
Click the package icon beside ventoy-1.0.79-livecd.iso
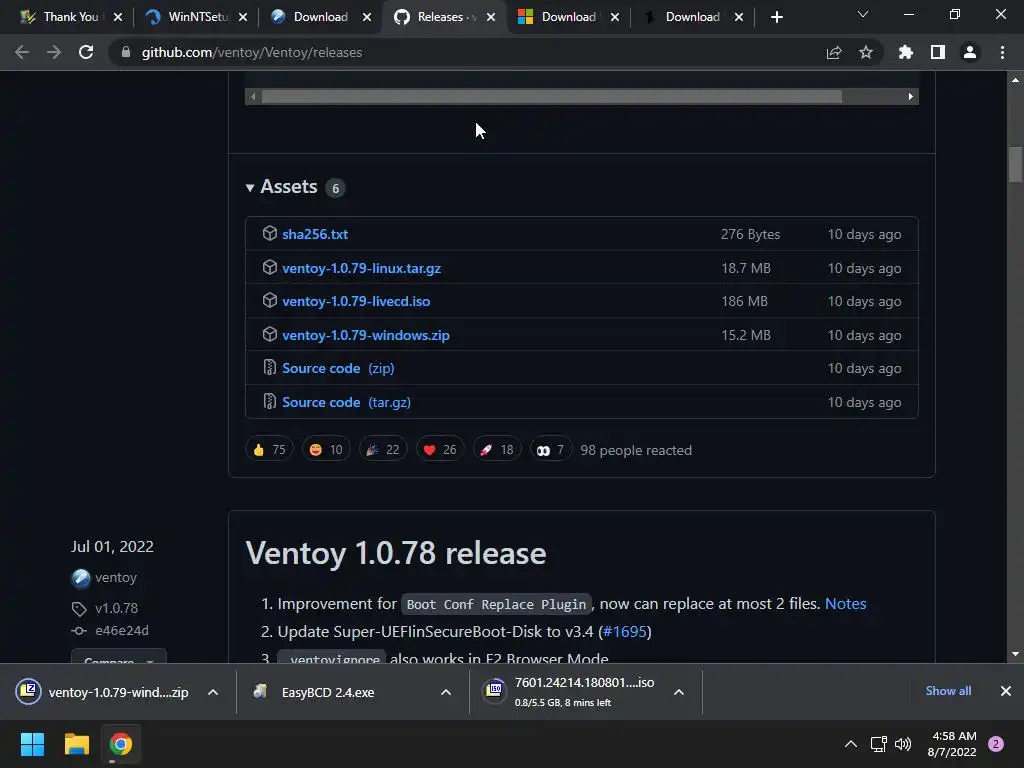pos(270,300)
